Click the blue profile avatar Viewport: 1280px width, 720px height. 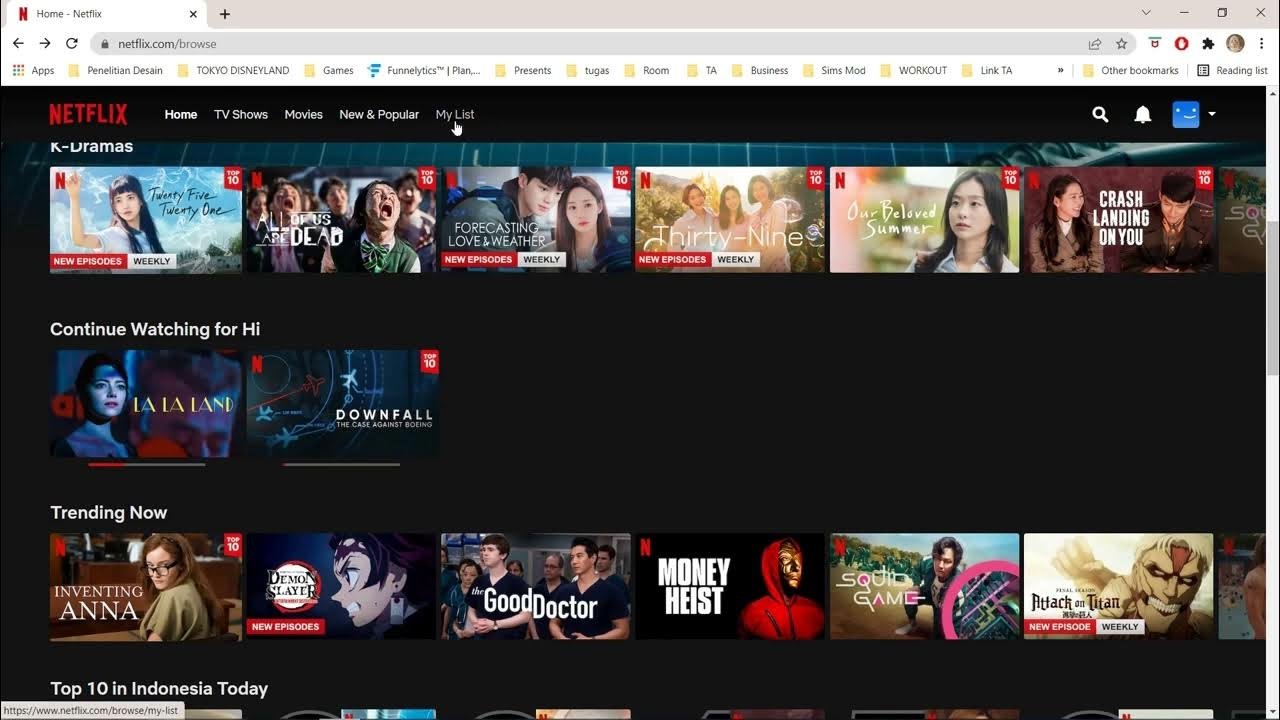coord(1185,114)
